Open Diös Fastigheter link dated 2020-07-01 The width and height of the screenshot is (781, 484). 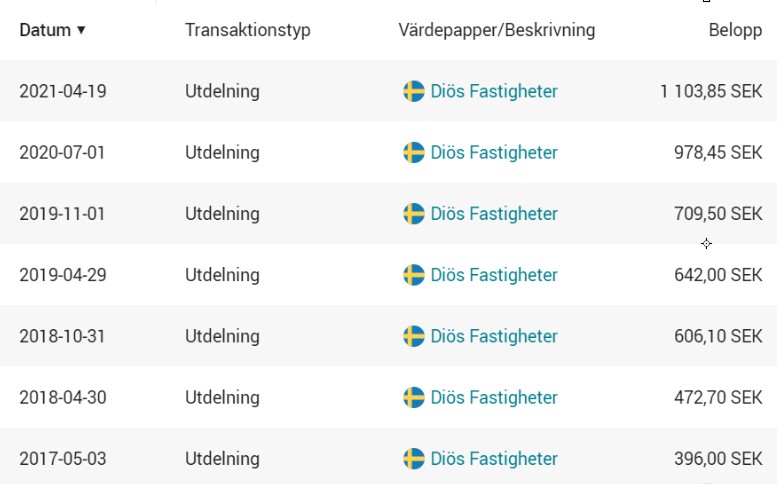tap(494, 153)
